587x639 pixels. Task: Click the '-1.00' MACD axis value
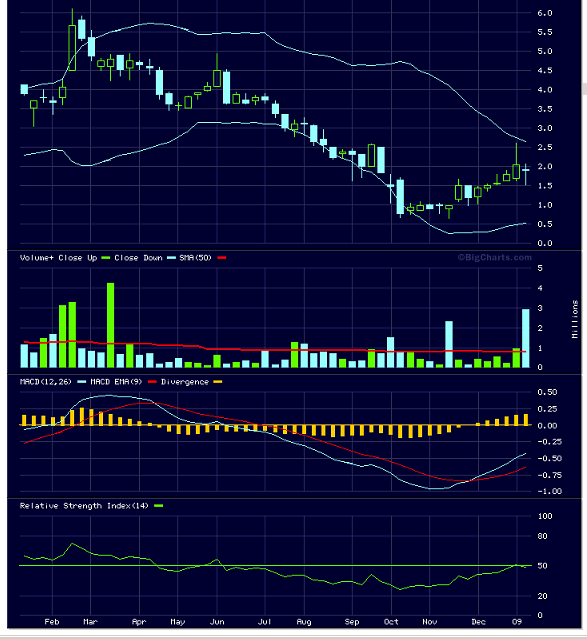(549, 491)
